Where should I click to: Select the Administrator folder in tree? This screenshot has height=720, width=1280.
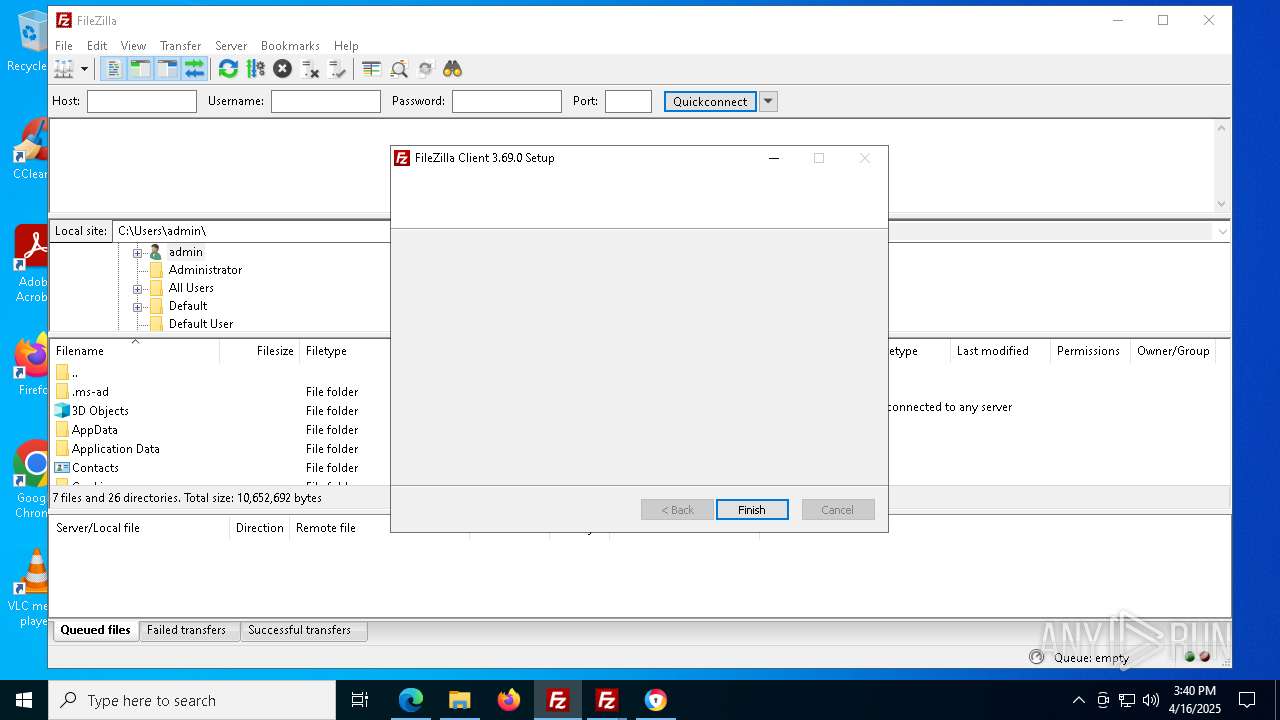coord(205,270)
